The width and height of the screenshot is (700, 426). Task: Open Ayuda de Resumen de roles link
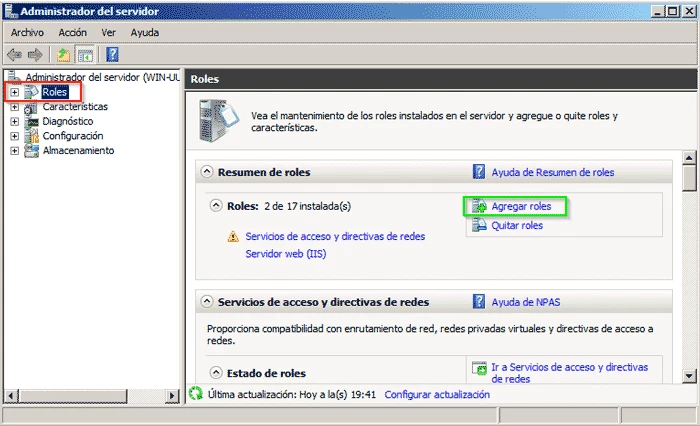coord(553,172)
